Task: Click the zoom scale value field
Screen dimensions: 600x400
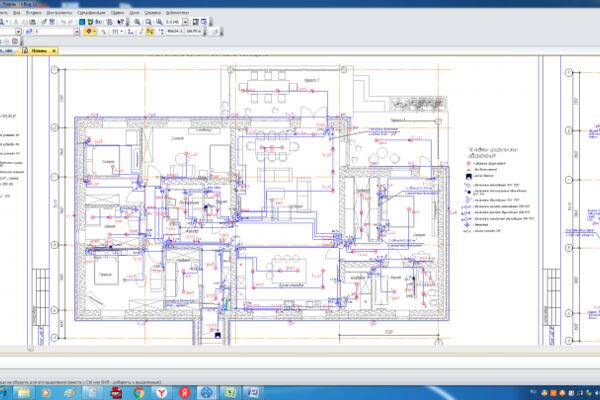Action: tap(173, 22)
